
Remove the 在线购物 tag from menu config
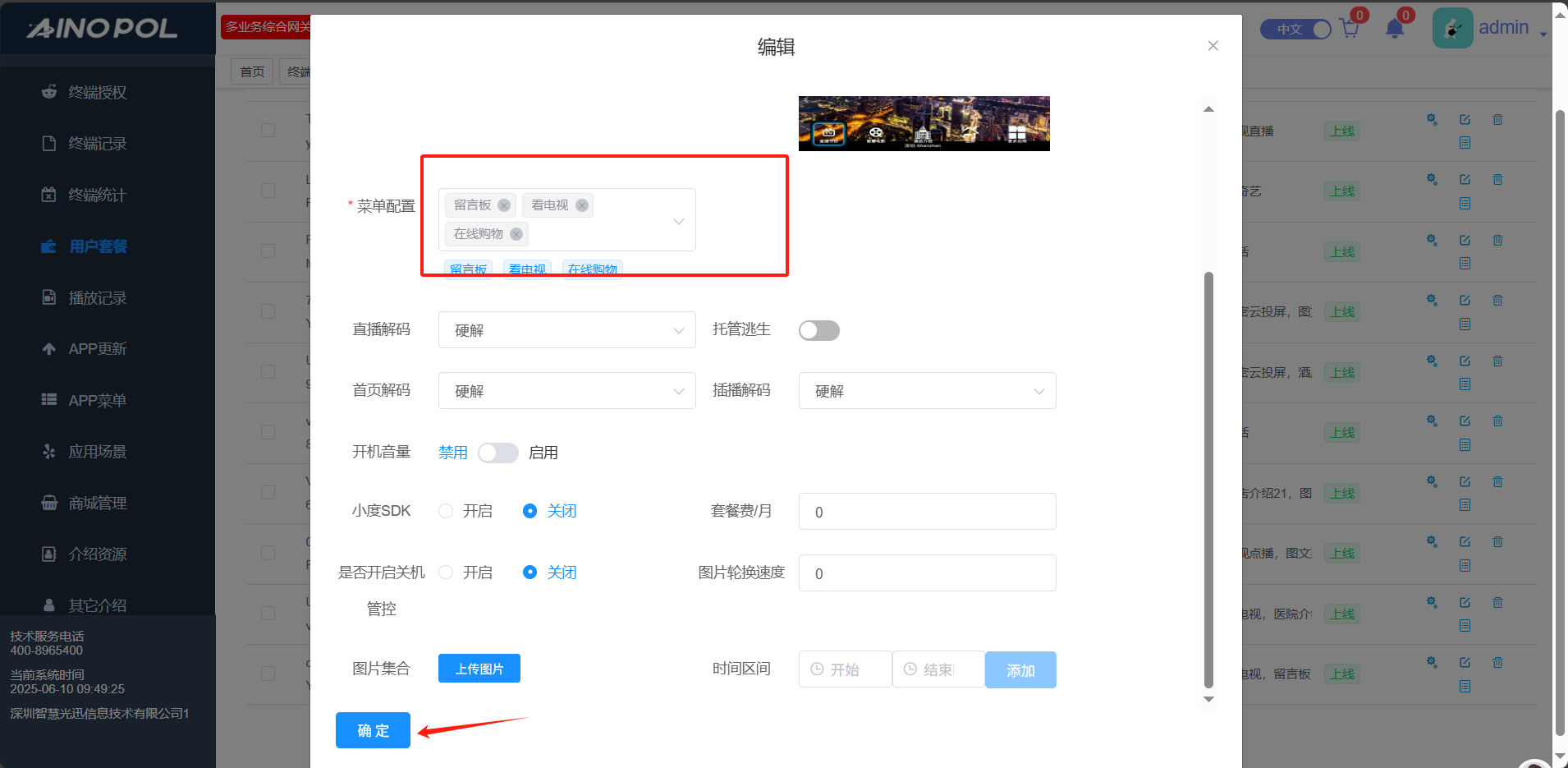pyautogui.click(x=516, y=234)
